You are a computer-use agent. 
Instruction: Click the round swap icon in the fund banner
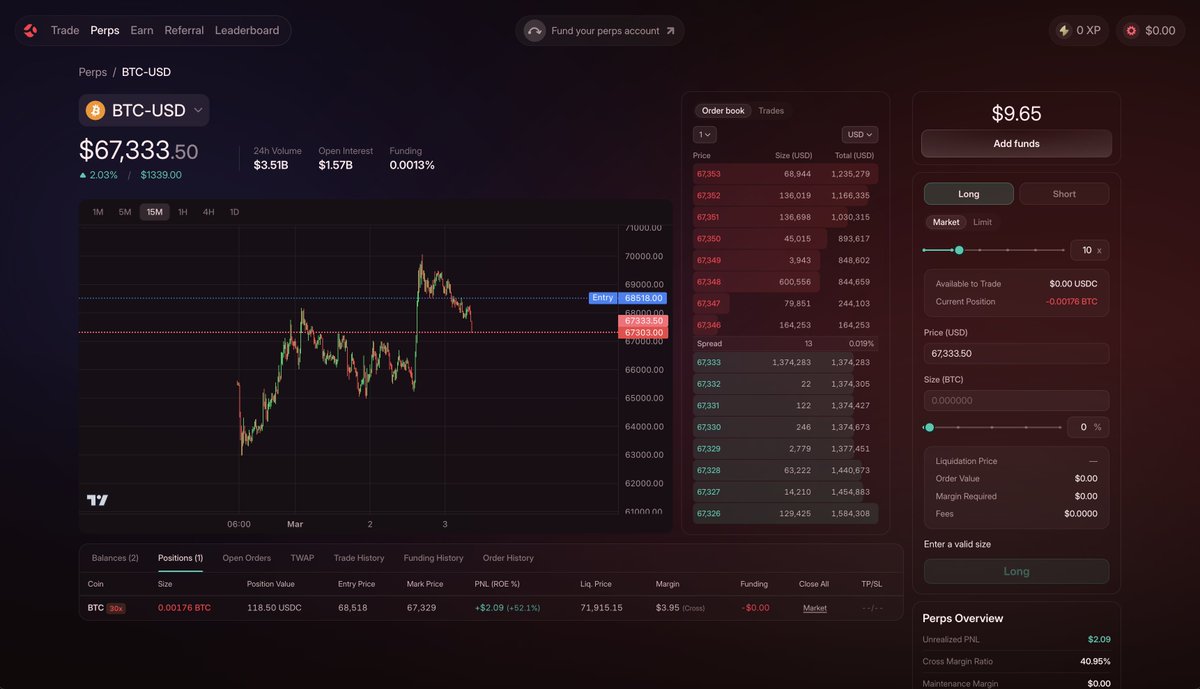coord(535,31)
